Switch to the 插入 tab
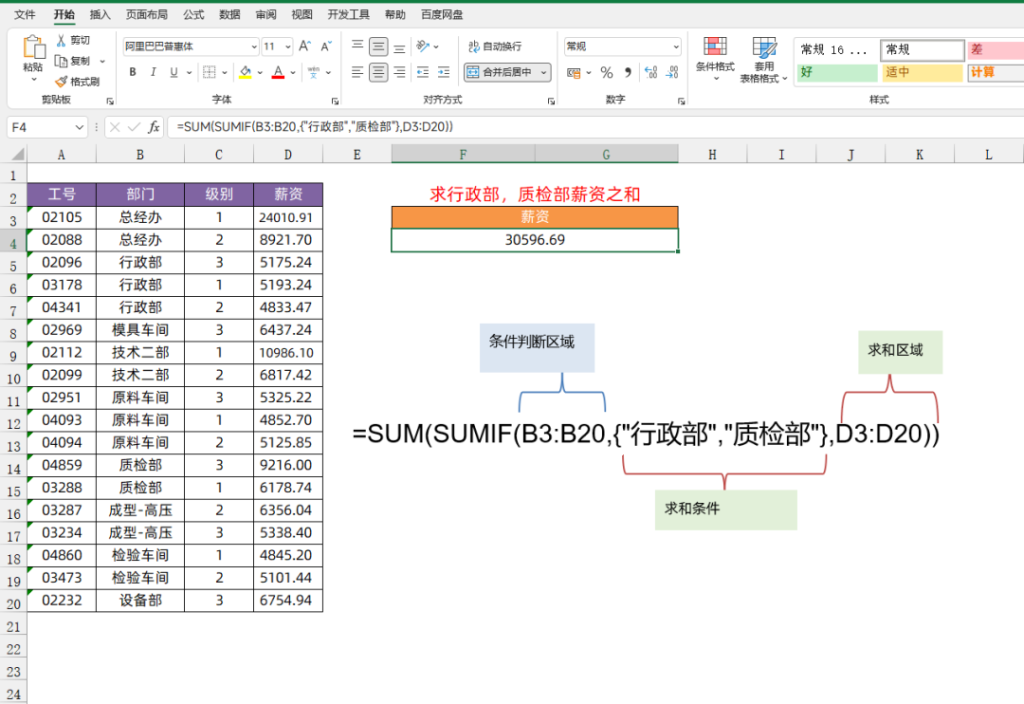Viewport: 1024px width, 704px height. click(x=100, y=14)
